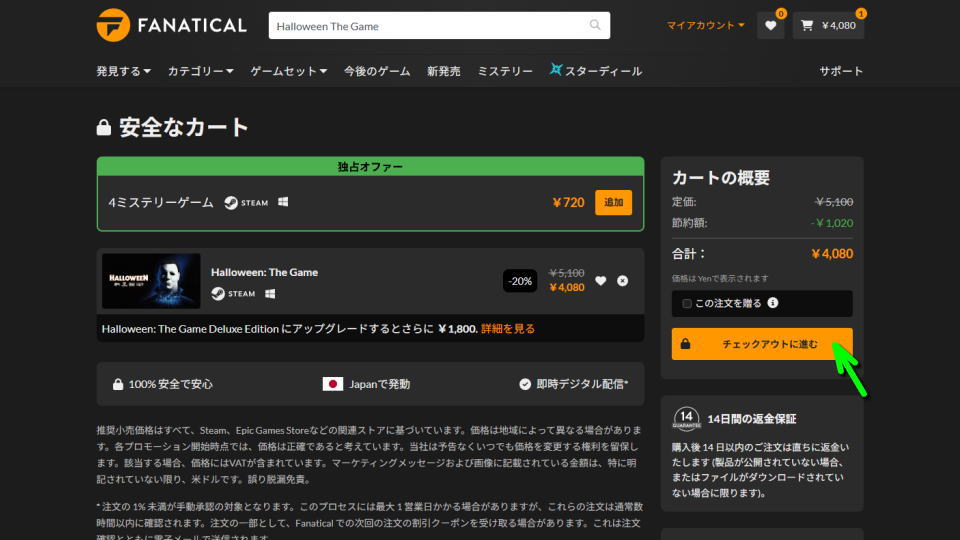
Task: Expand the ゲームセット menu
Action: (x=288, y=71)
